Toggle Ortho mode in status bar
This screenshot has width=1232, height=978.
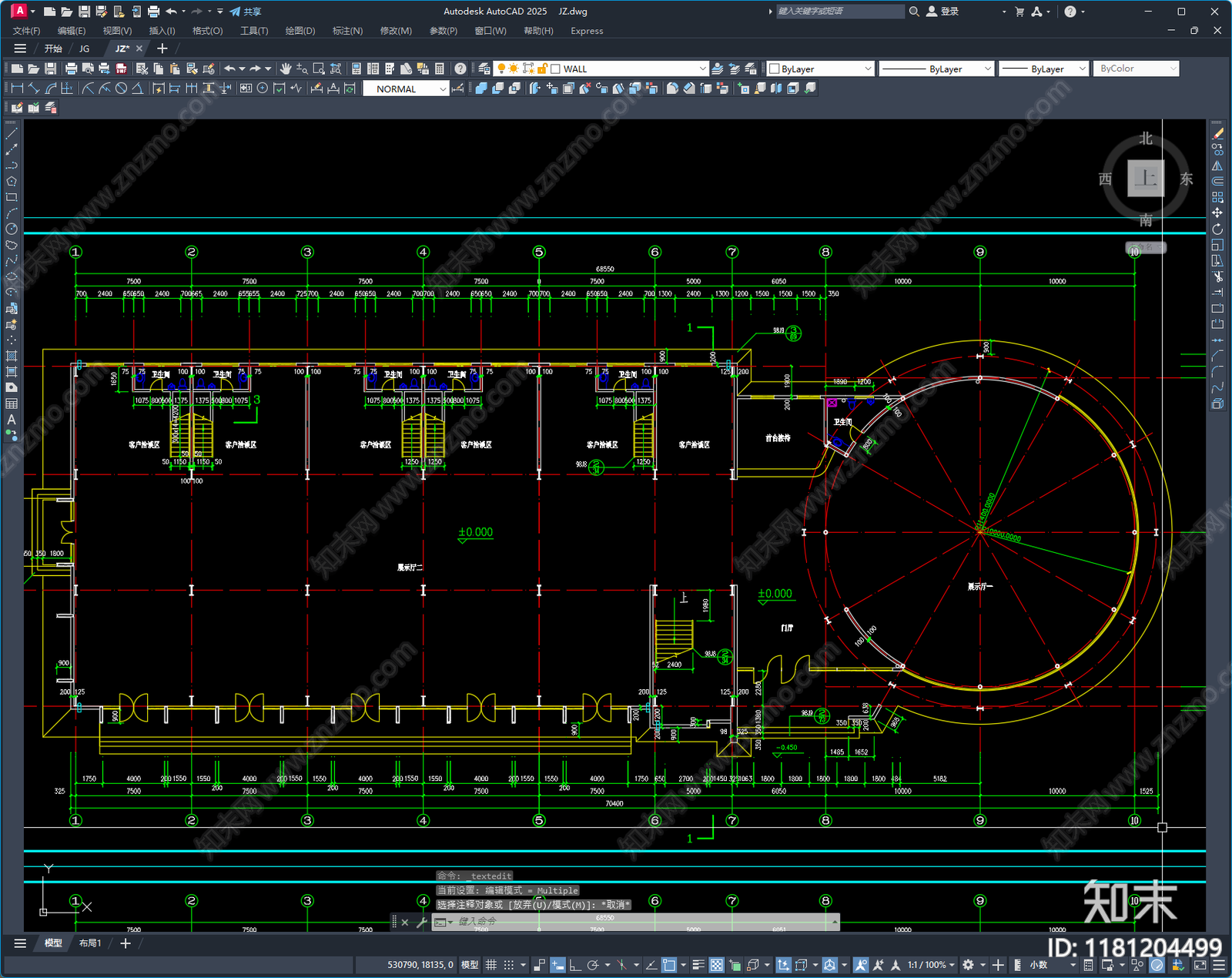(574, 965)
